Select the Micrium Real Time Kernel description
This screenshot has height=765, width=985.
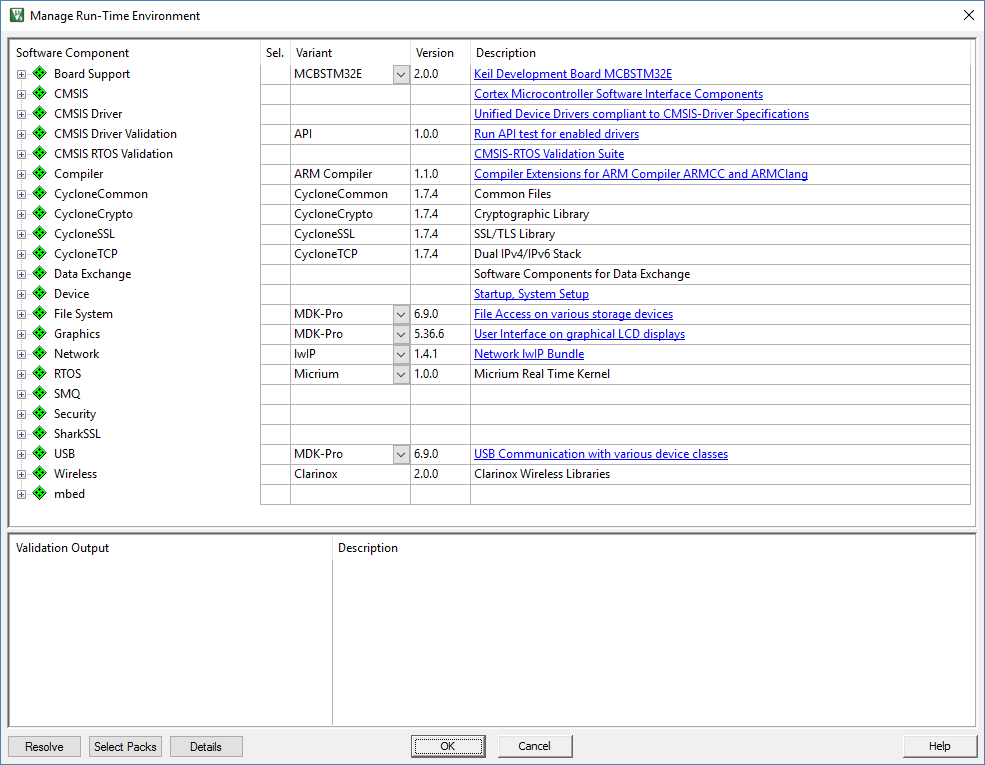pos(541,374)
